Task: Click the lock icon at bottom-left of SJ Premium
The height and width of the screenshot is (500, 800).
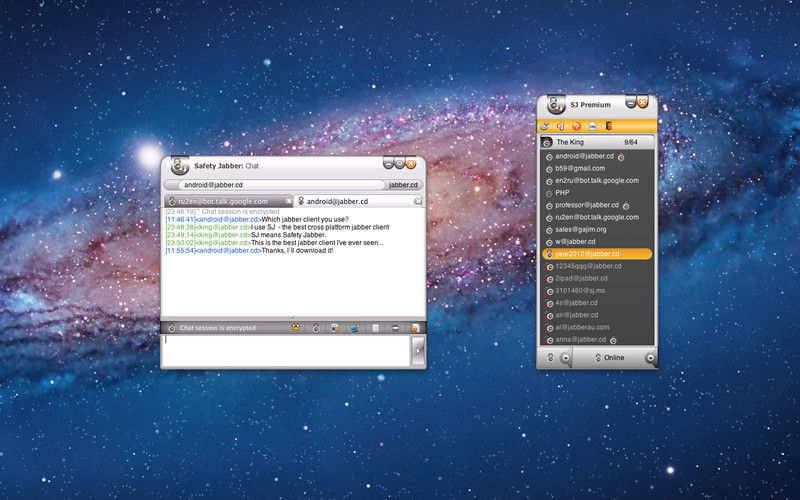Action: coord(551,357)
